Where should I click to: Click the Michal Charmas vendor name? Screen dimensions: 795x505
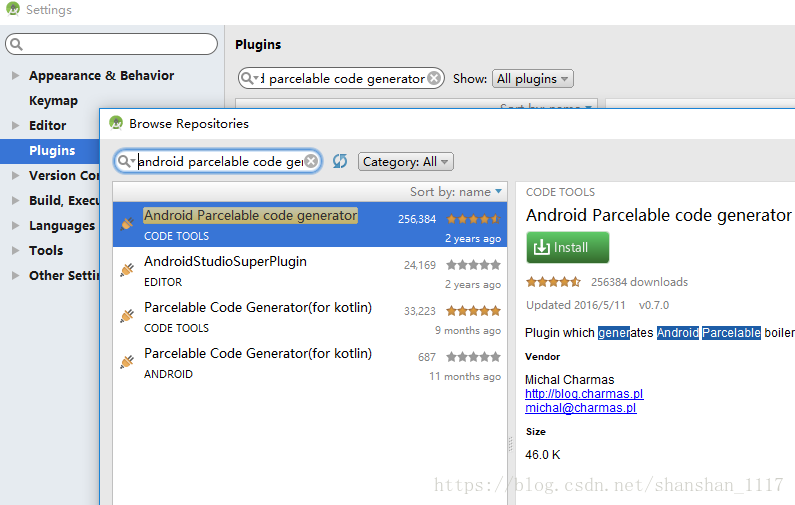click(569, 379)
